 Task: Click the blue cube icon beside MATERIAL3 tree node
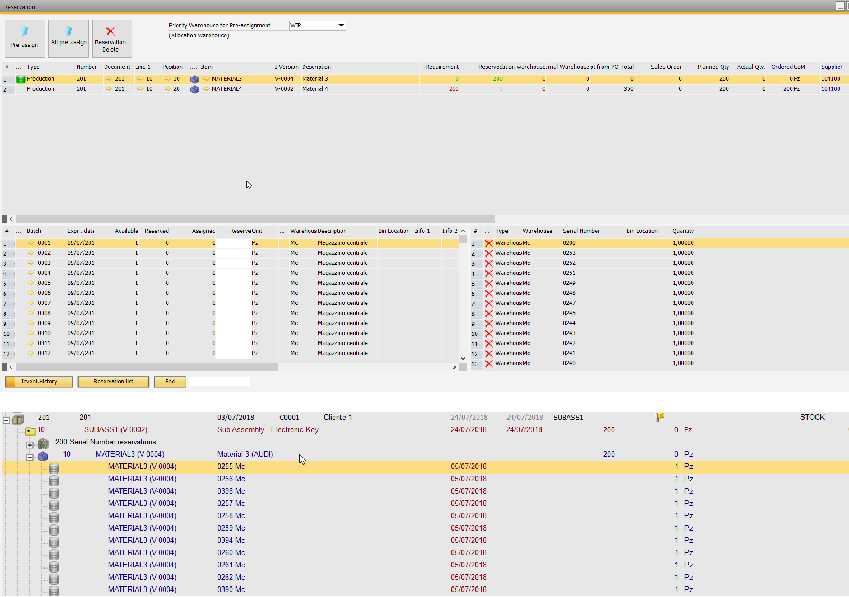click(x=43, y=456)
